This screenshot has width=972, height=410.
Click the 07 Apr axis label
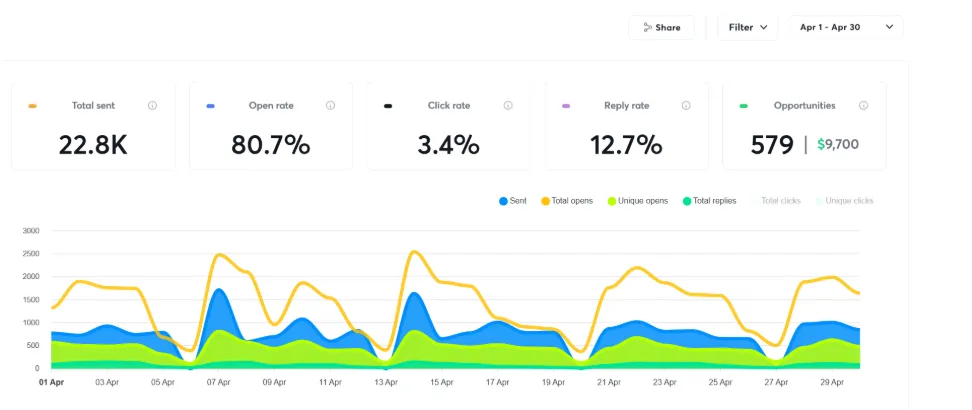218,383
